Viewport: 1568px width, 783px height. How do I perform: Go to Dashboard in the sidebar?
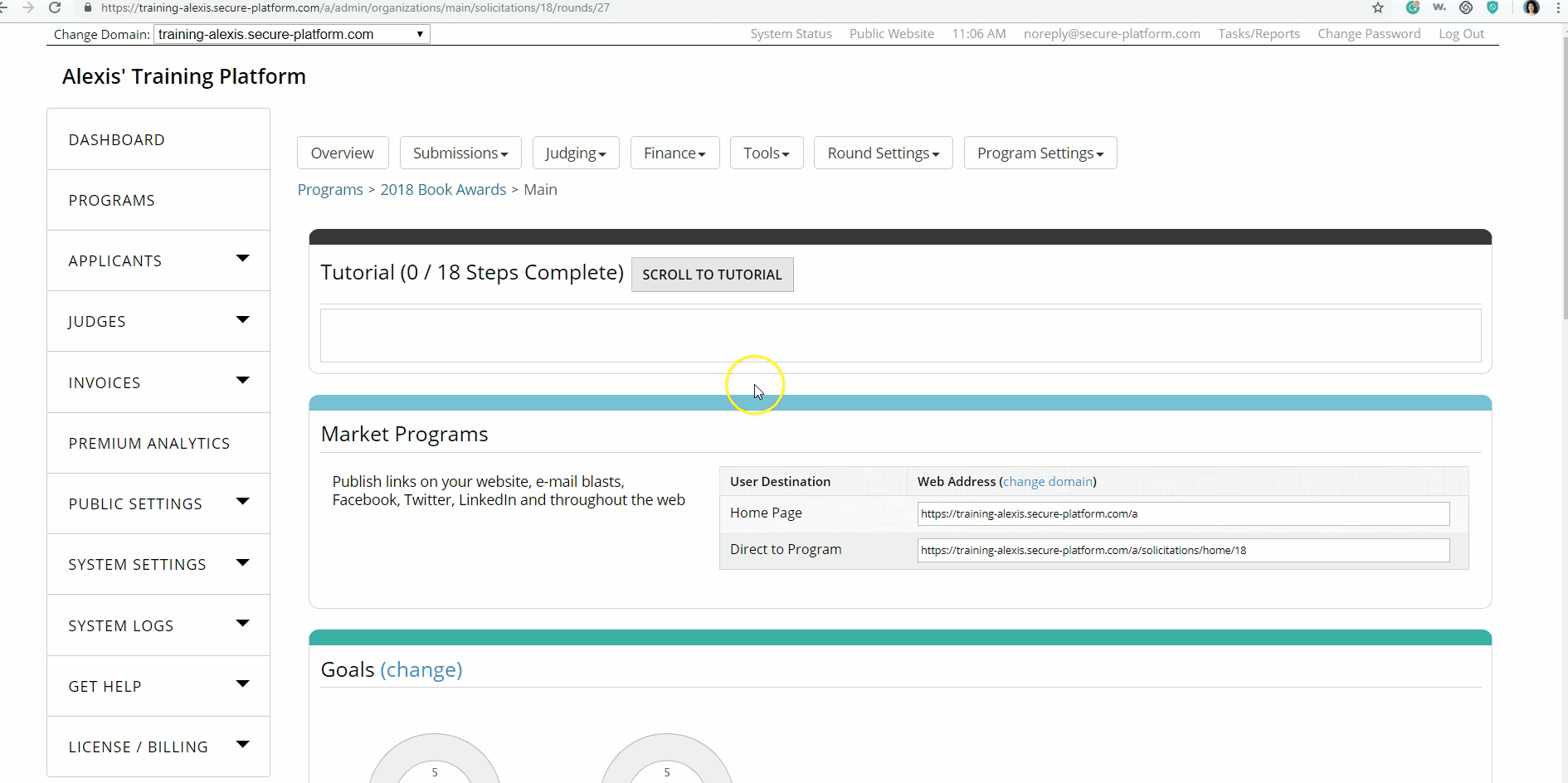pyautogui.click(x=117, y=140)
